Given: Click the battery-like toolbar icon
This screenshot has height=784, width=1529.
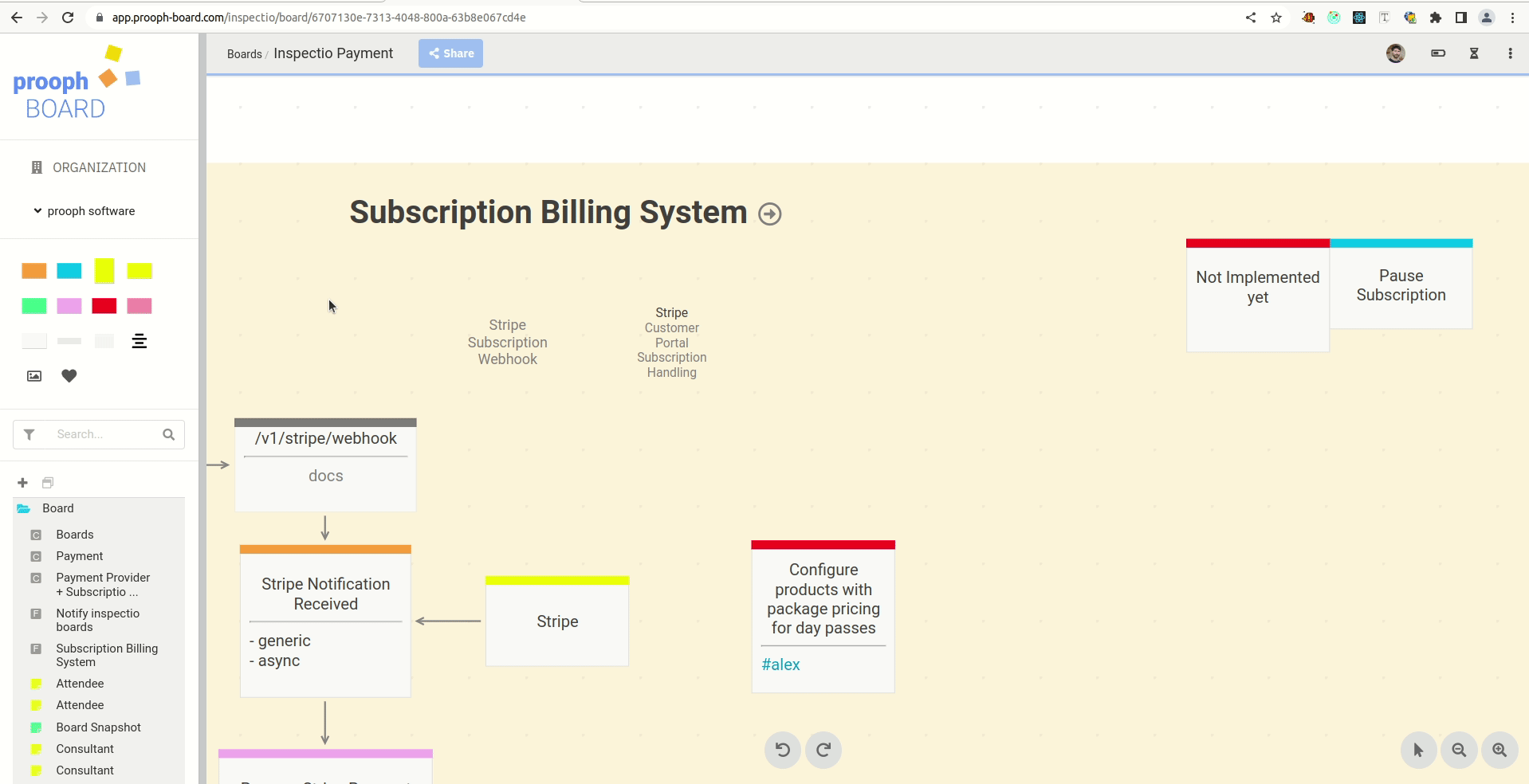Looking at the screenshot, I should click(x=1438, y=53).
